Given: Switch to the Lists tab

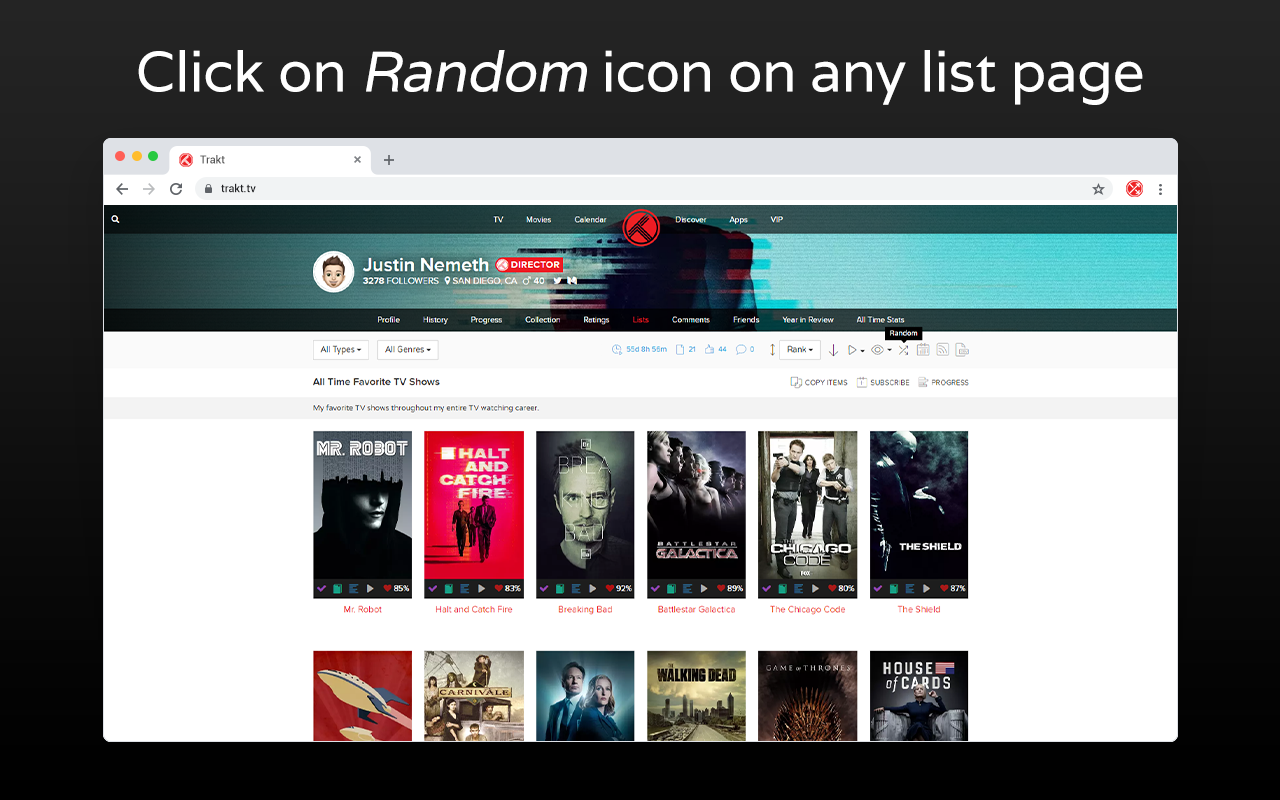Looking at the screenshot, I should 641,320.
